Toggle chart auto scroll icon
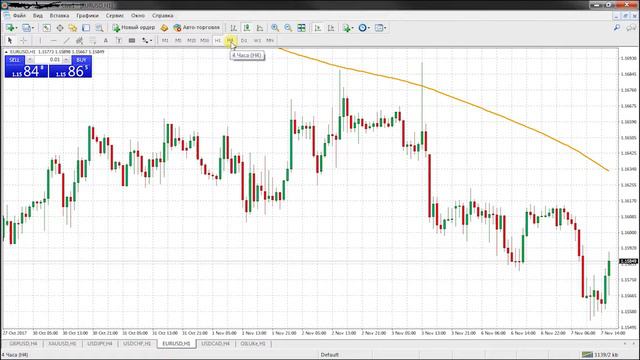This screenshot has width=640, height=360. point(318,28)
